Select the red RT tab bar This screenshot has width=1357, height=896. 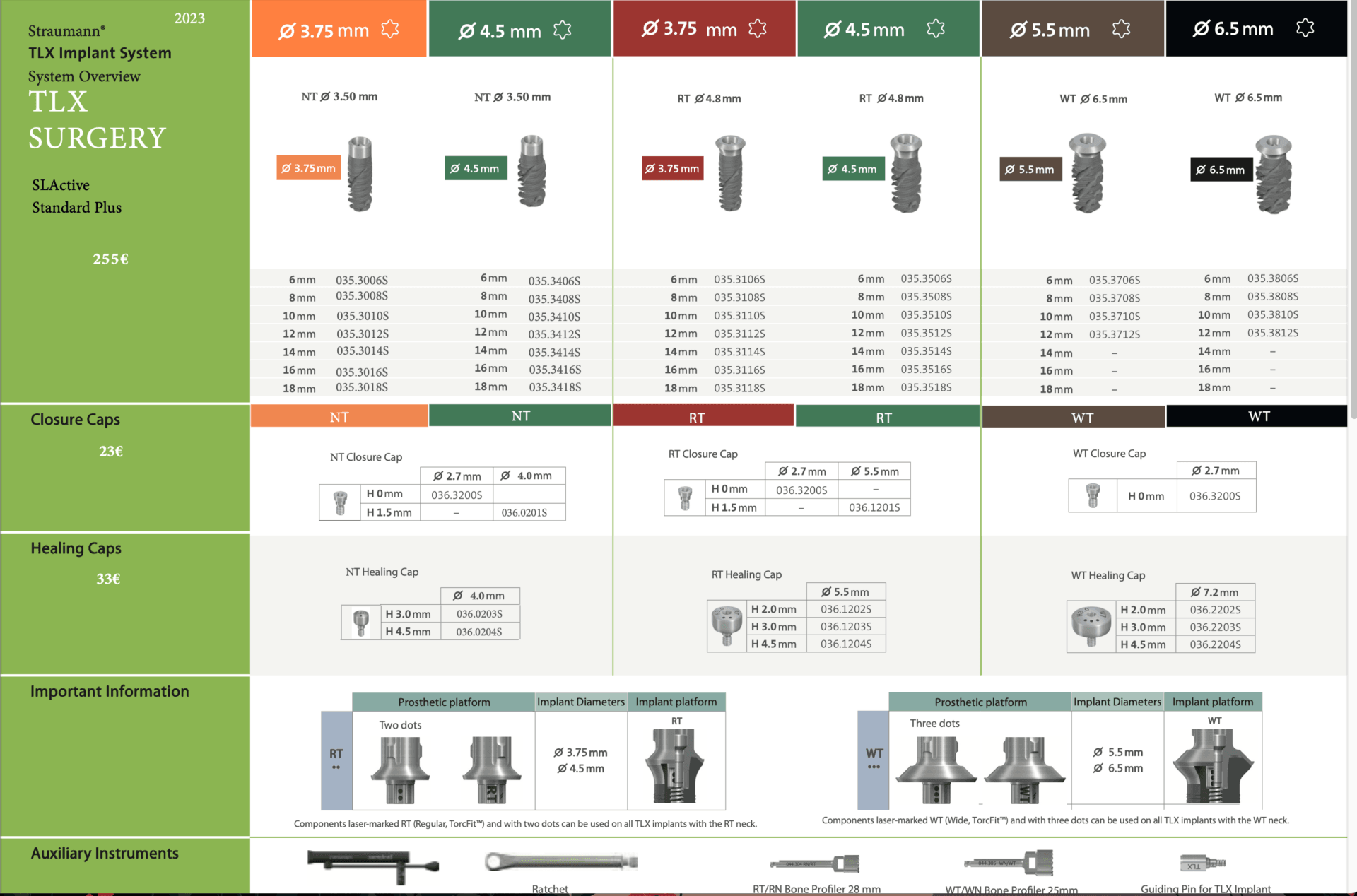coord(703,416)
